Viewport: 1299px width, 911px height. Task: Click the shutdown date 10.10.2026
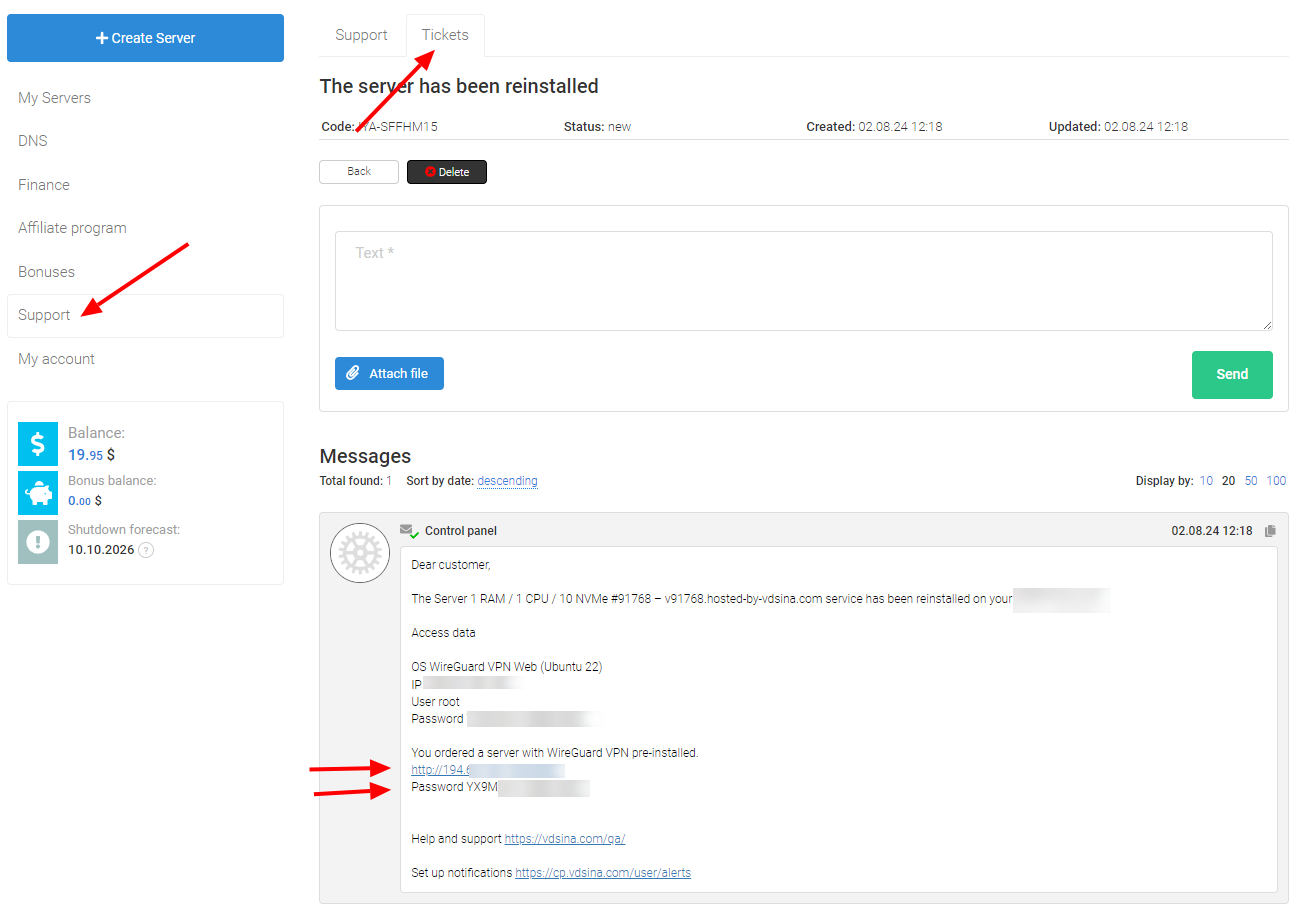[101, 550]
